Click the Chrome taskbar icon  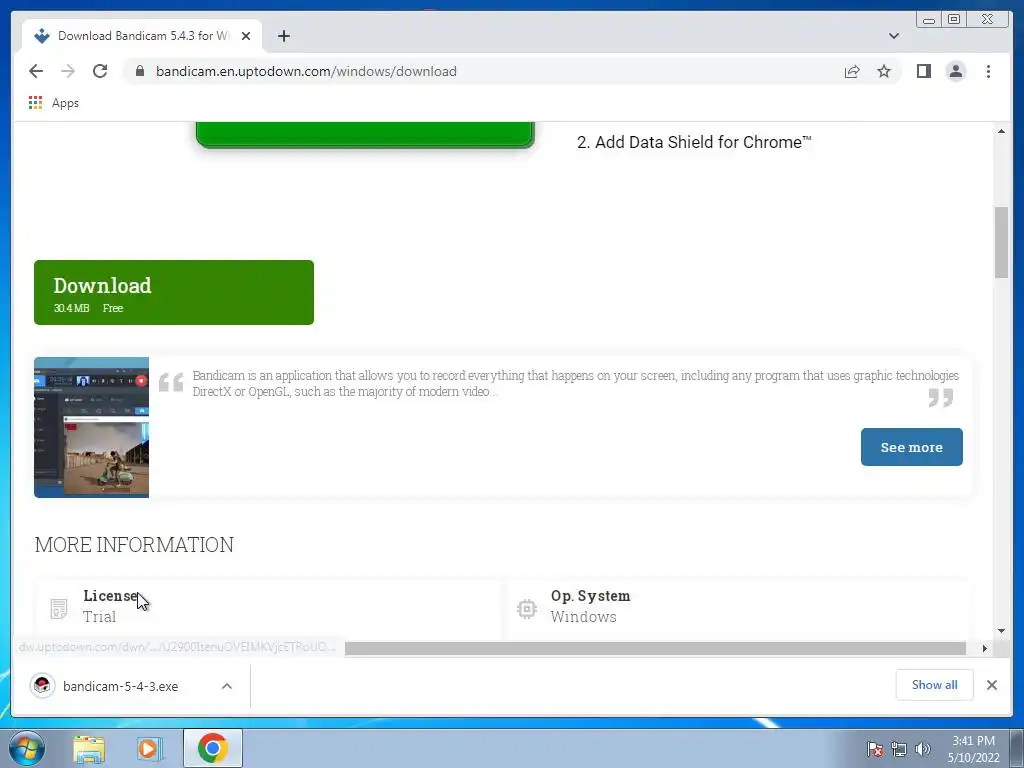pos(213,748)
